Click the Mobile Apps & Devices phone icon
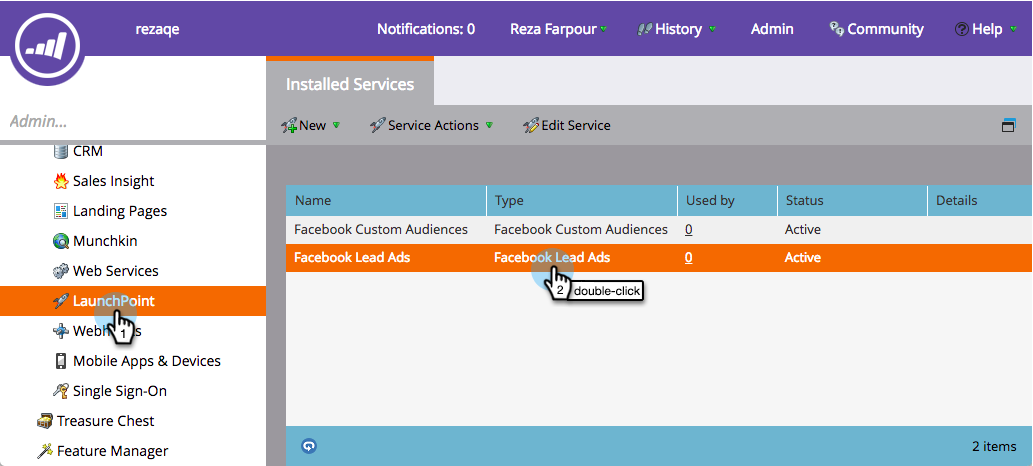The width and height of the screenshot is (1033, 466). point(61,361)
